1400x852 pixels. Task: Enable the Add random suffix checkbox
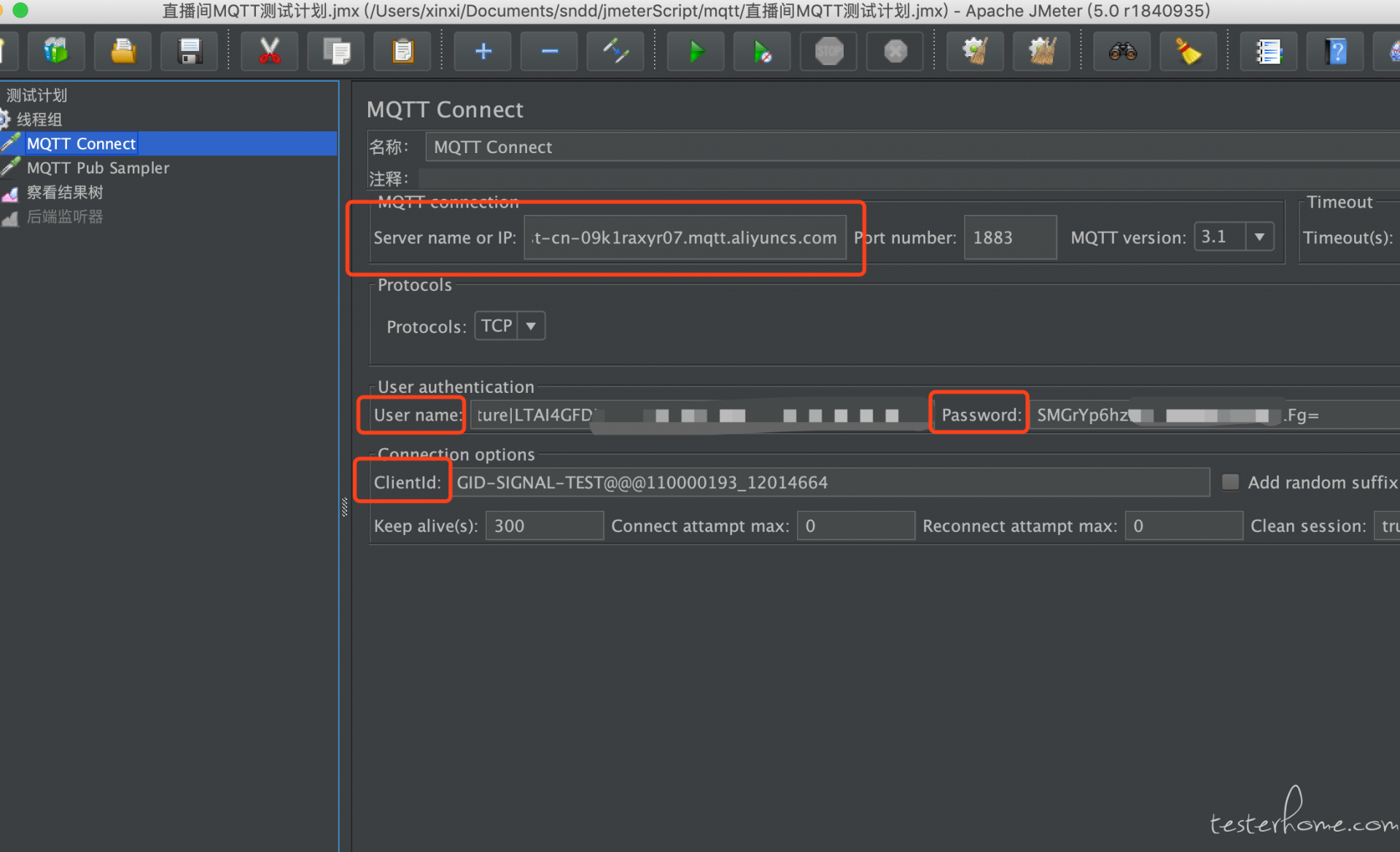tap(1230, 482)
